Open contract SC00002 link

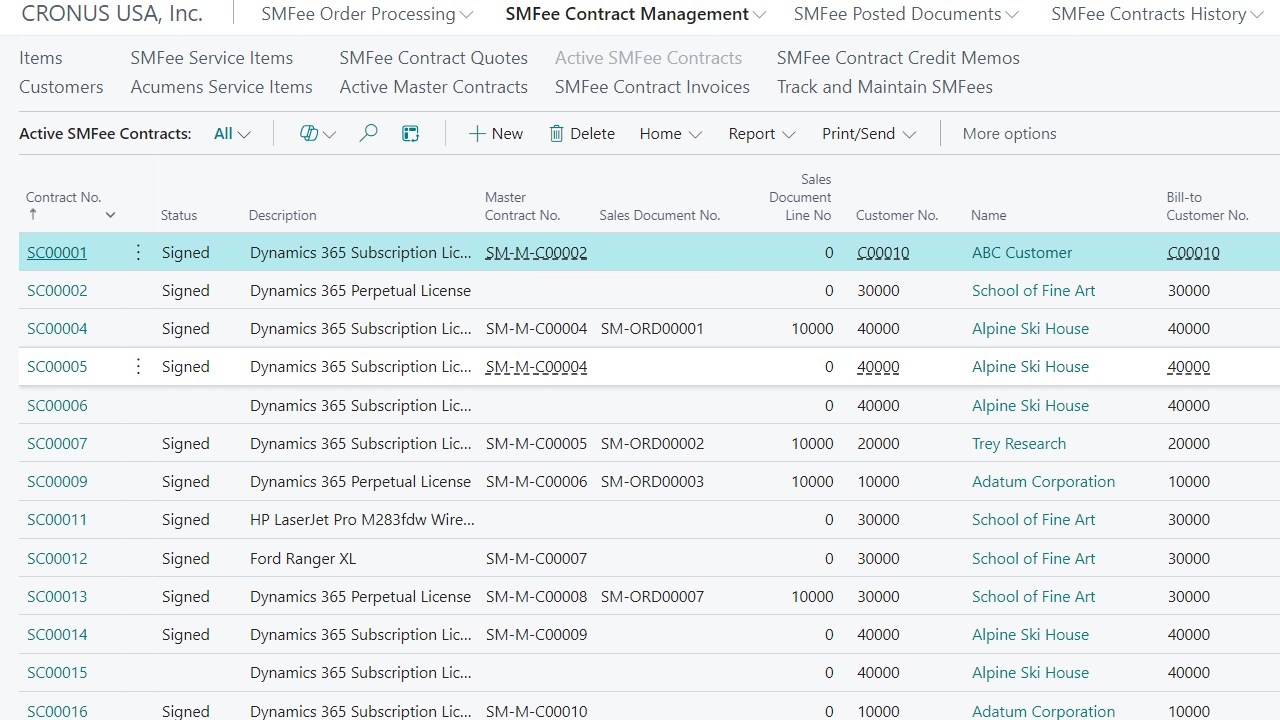[57, 290]
